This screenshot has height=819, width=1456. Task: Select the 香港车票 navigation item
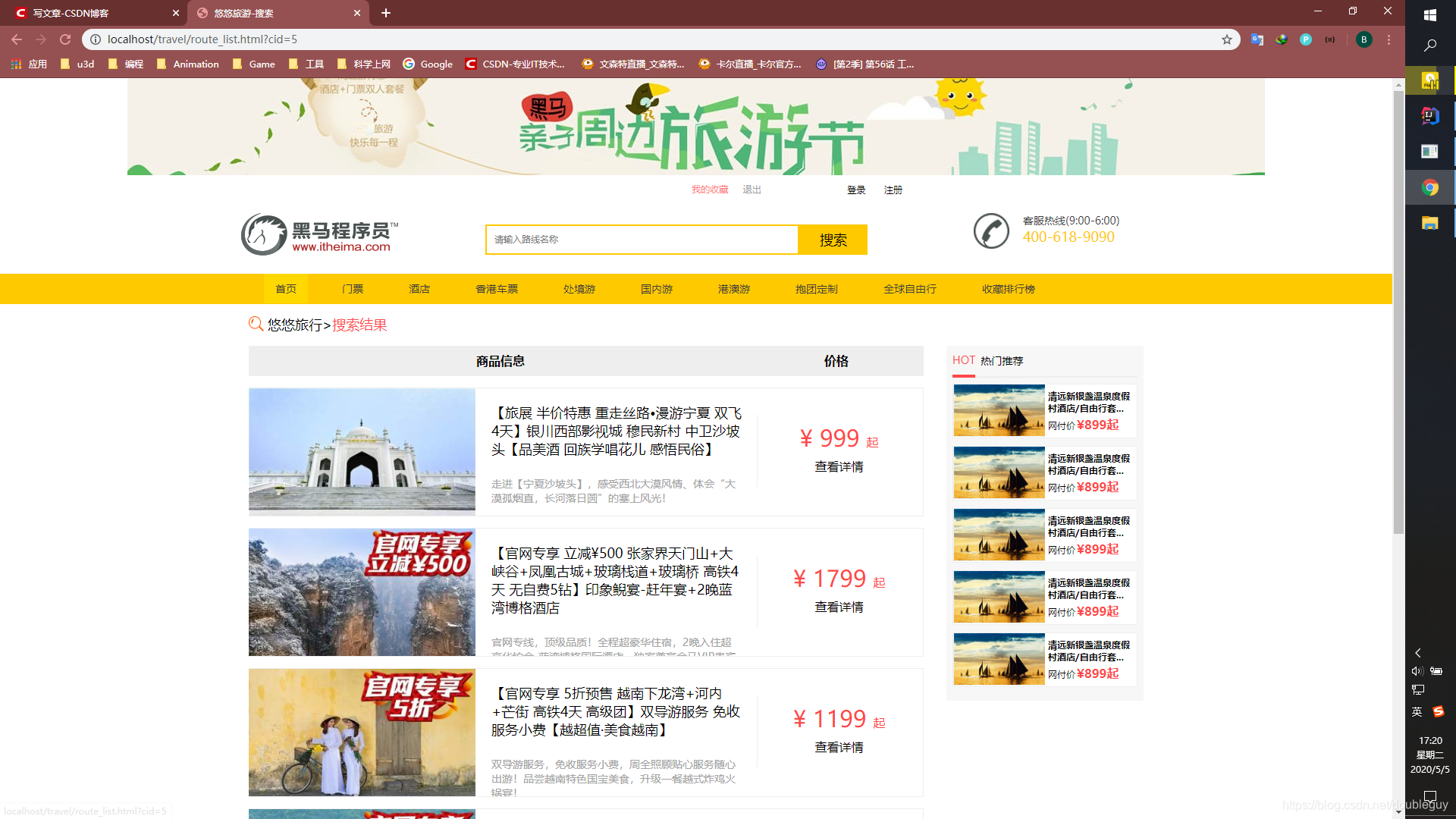click(497, 289)
